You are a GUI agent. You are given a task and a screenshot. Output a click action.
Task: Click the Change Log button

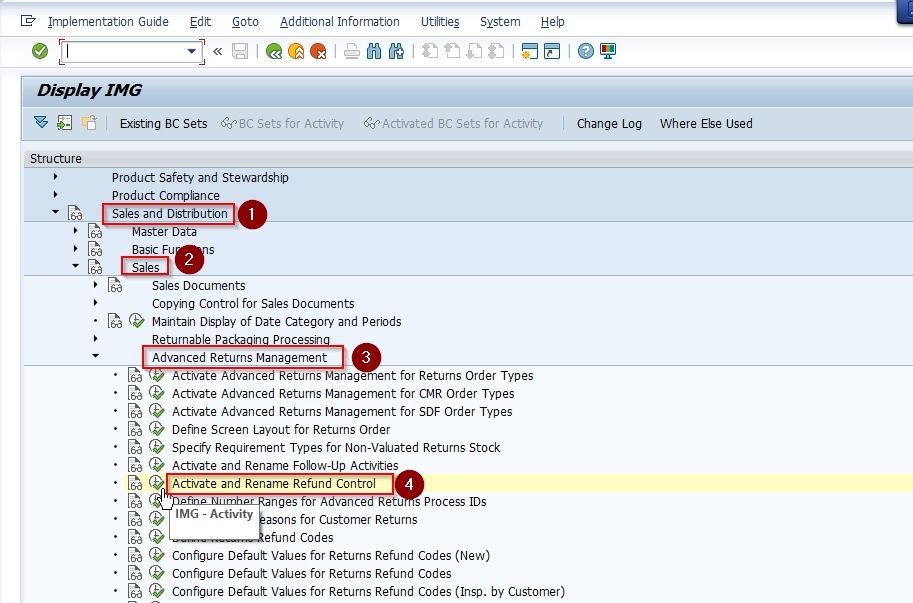609,123
